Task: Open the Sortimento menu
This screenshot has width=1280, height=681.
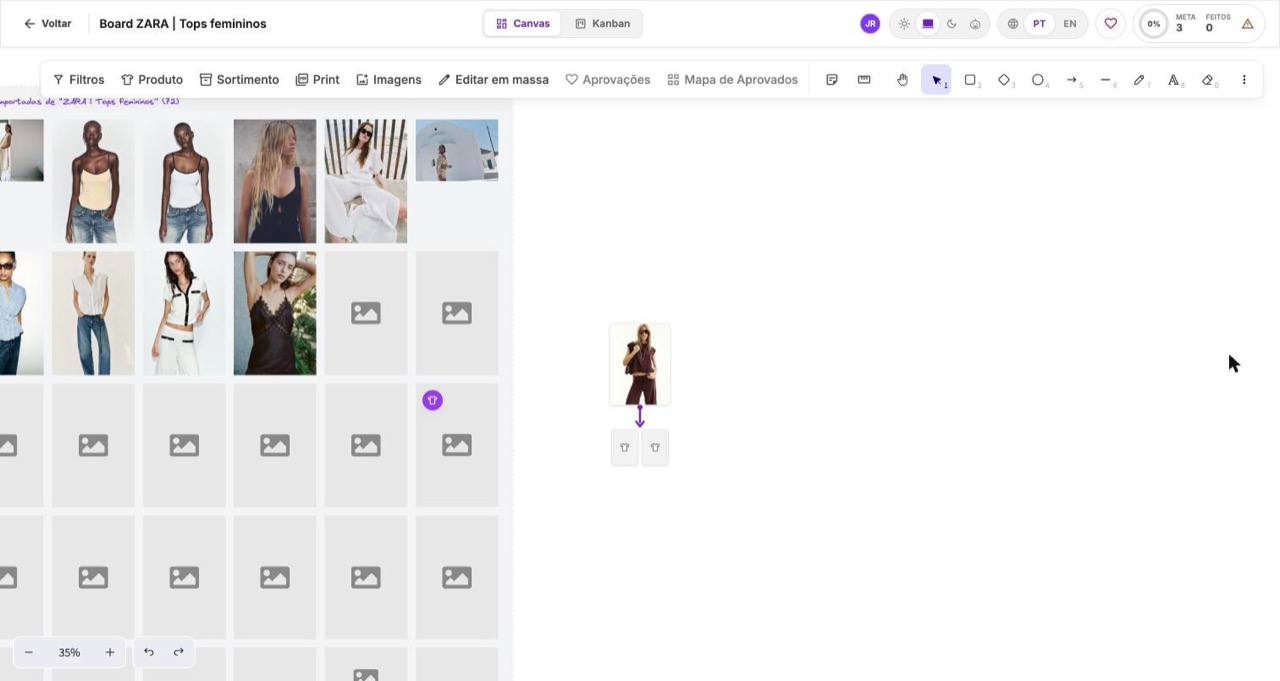Action: 239,80
